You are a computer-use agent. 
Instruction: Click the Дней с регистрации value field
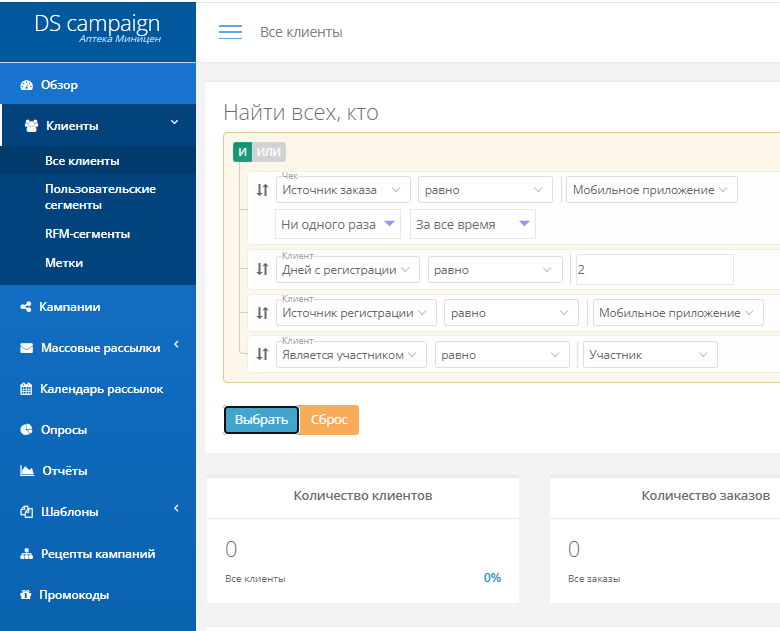pos(654,270)
